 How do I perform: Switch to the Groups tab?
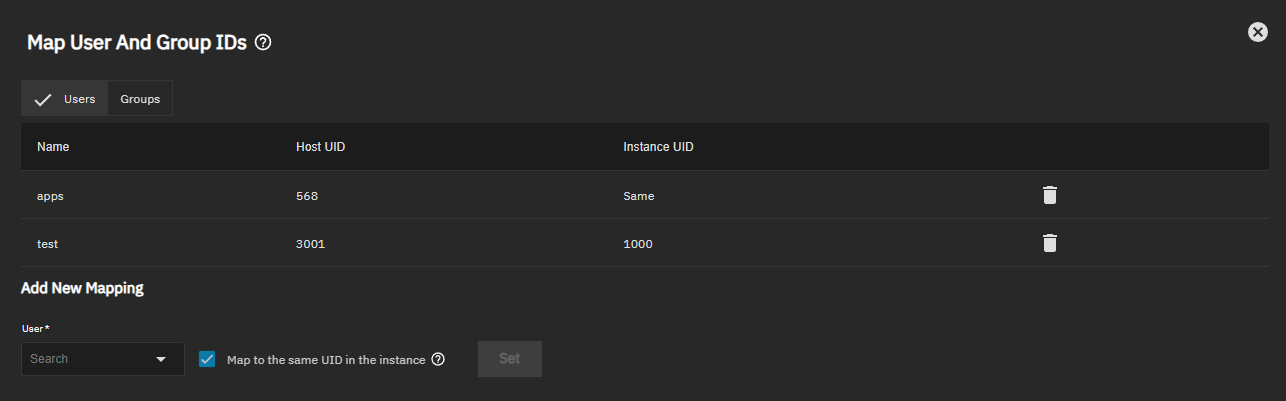point(140,99)
